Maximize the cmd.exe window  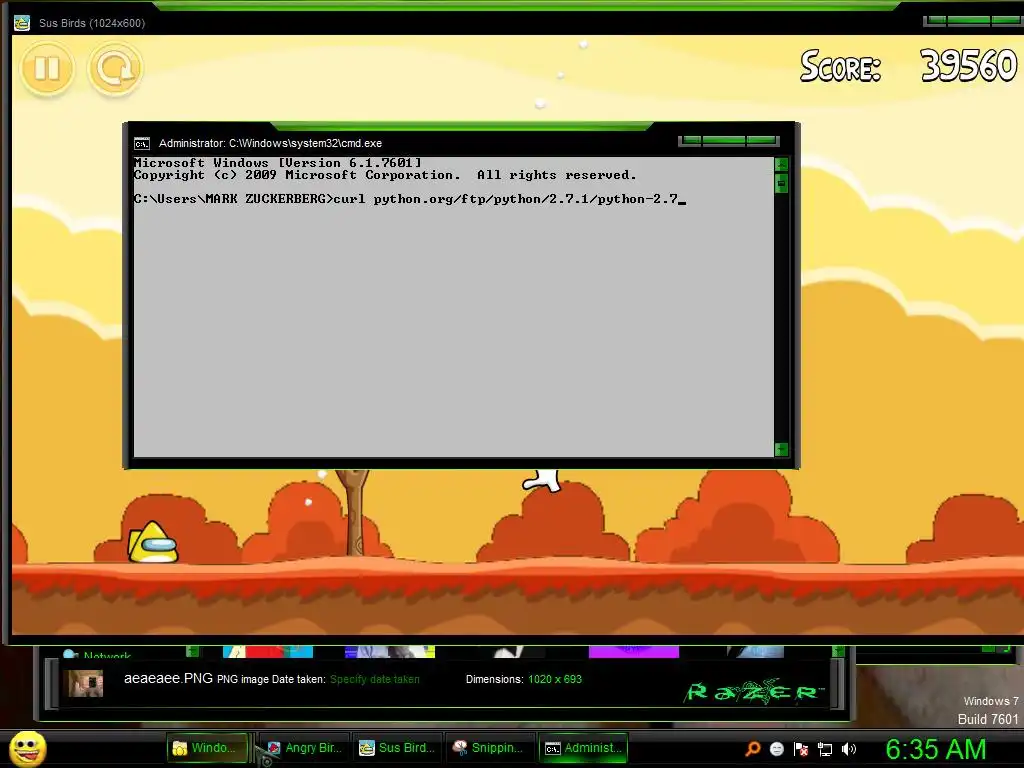click(x=724, y=140)
